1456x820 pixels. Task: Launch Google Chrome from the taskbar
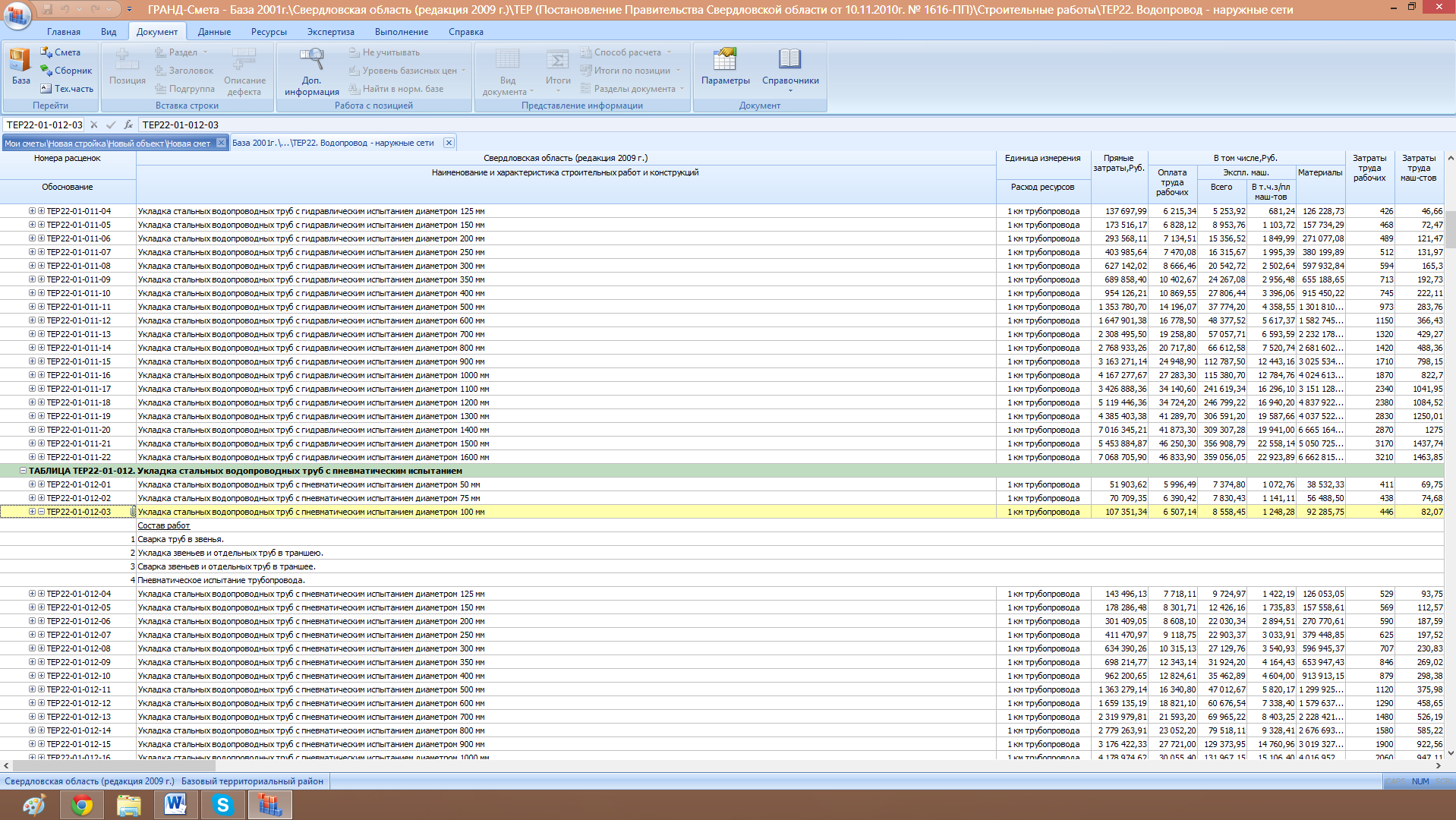tap(82, 805)
